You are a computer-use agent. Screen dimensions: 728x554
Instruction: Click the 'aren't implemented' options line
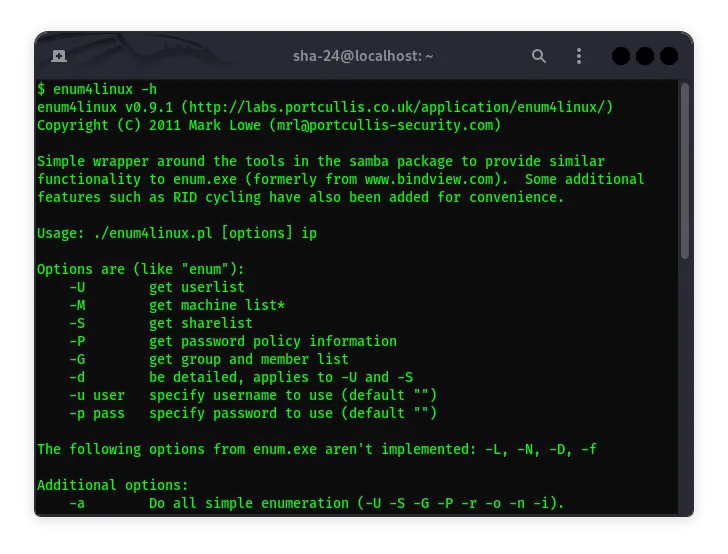pyautogui.click(x=317, y=449)
